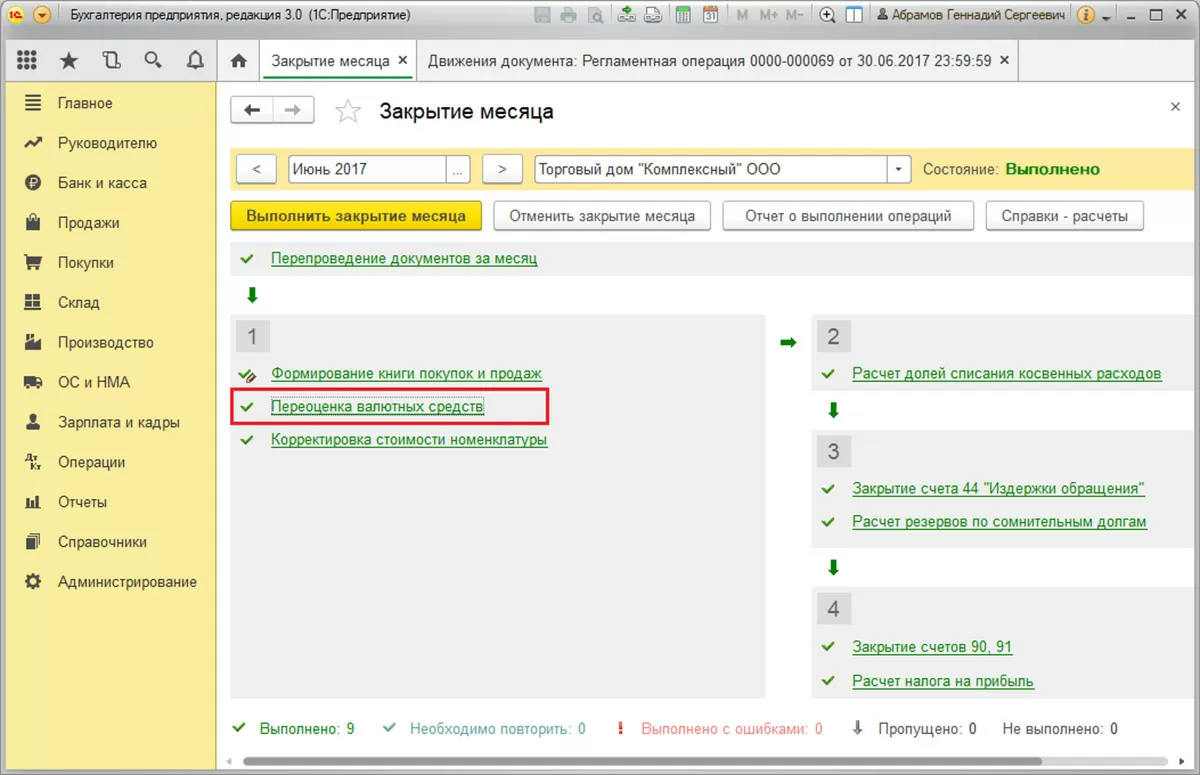Open the calculator icon in title bar
The height and width of the screenshot is (775, 1200).
click(683, 16)
